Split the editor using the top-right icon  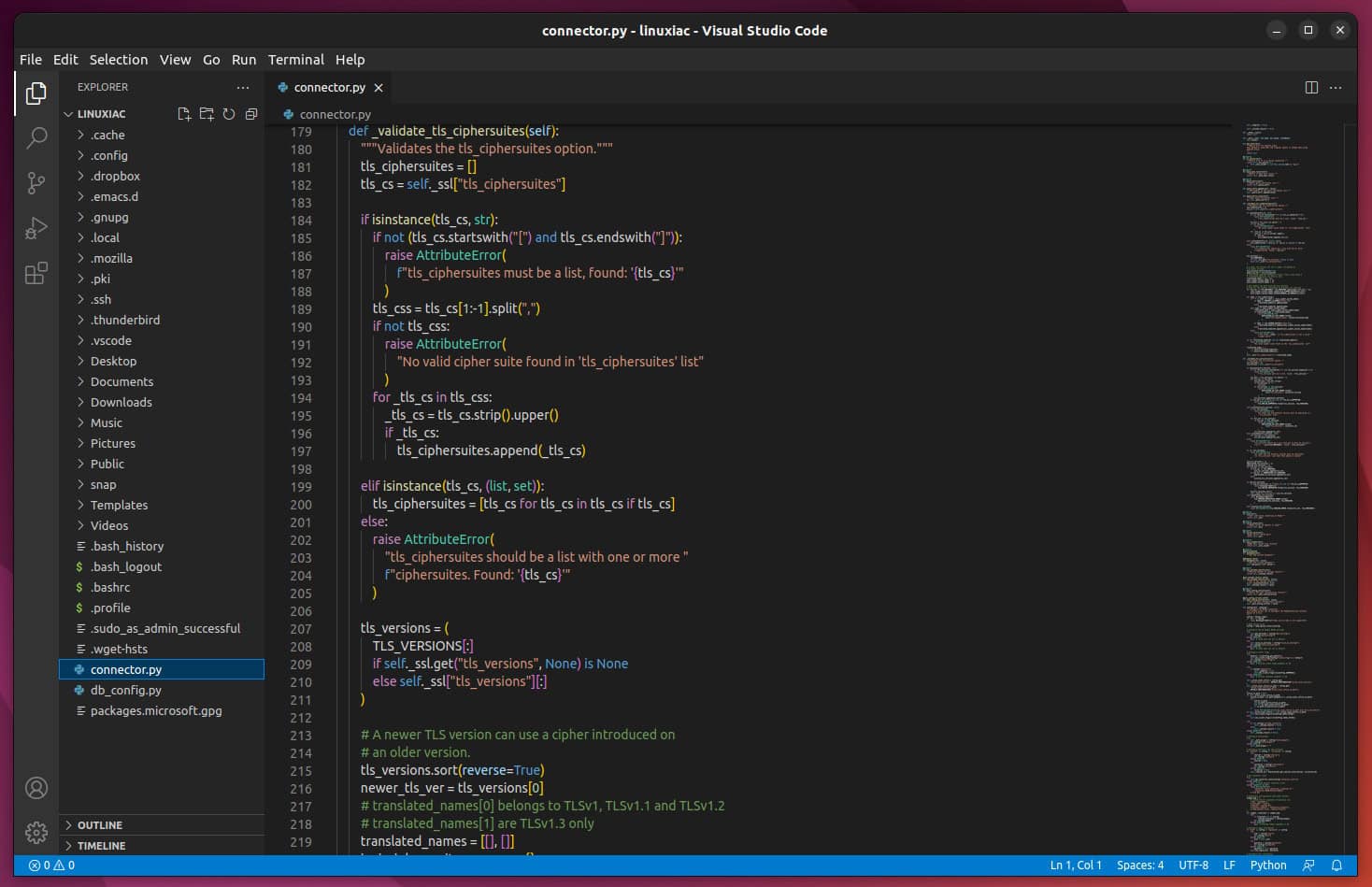pos(1311,86)
